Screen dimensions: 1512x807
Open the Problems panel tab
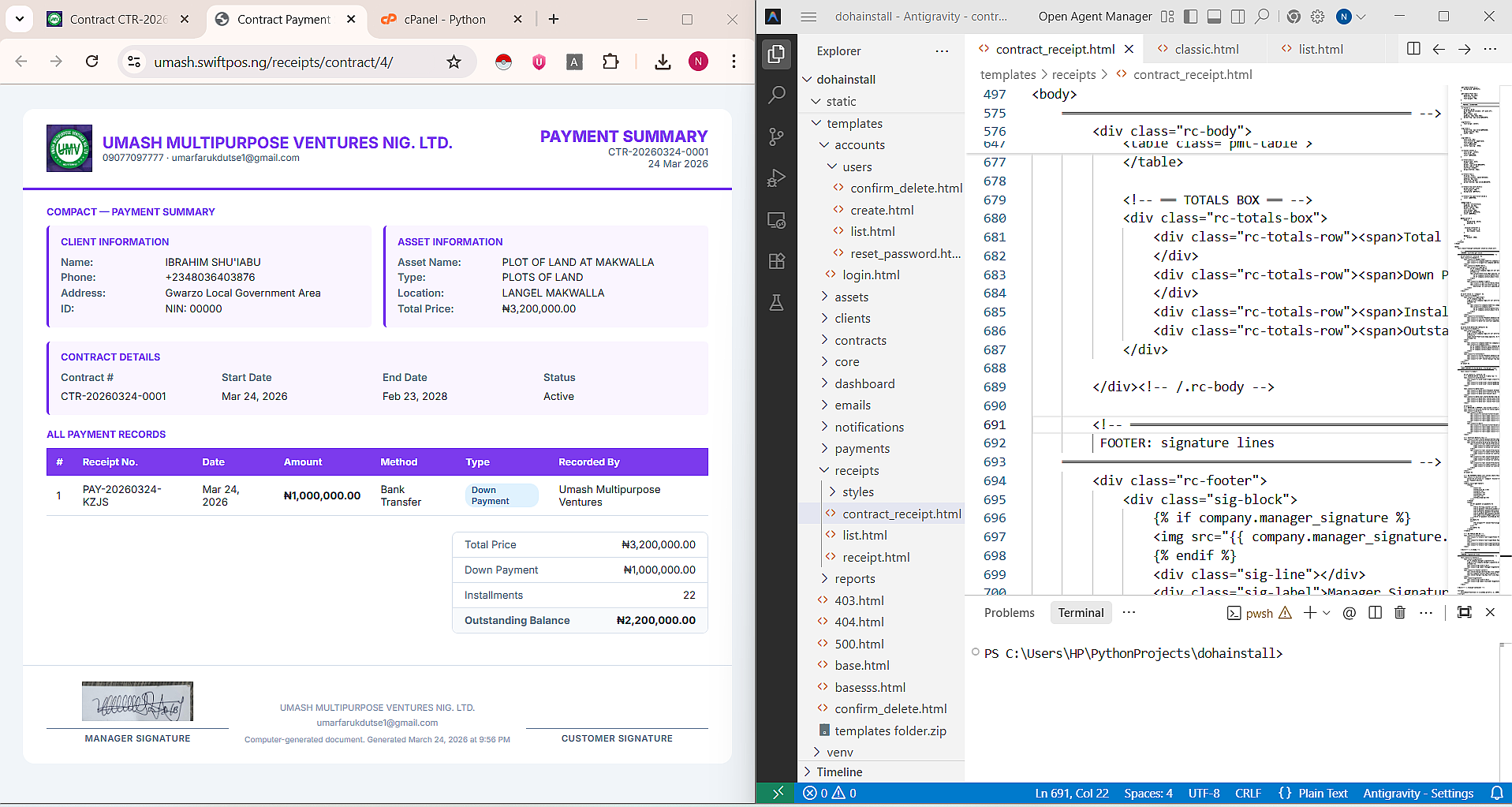point(1009,613)
